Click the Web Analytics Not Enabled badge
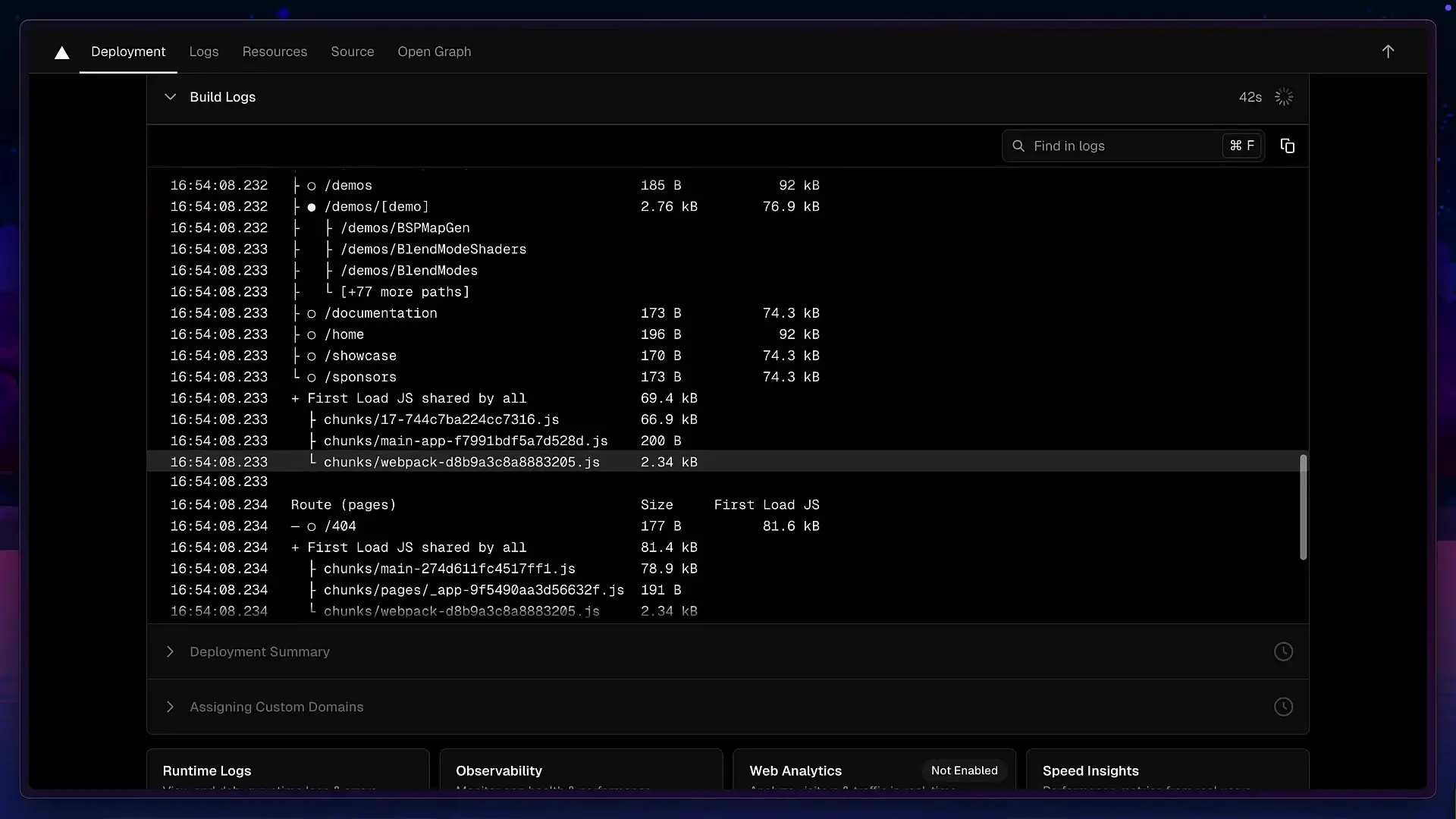The height and width of the screenshot is (819, 1456). (x=964, y=770)
